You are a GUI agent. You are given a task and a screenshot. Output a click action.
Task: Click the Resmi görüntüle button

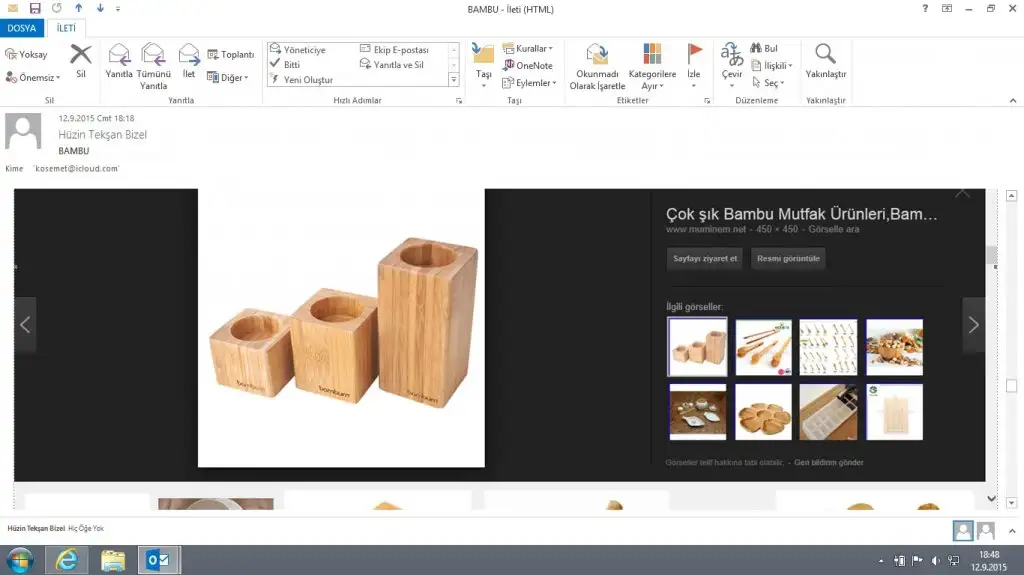point(788,259)
